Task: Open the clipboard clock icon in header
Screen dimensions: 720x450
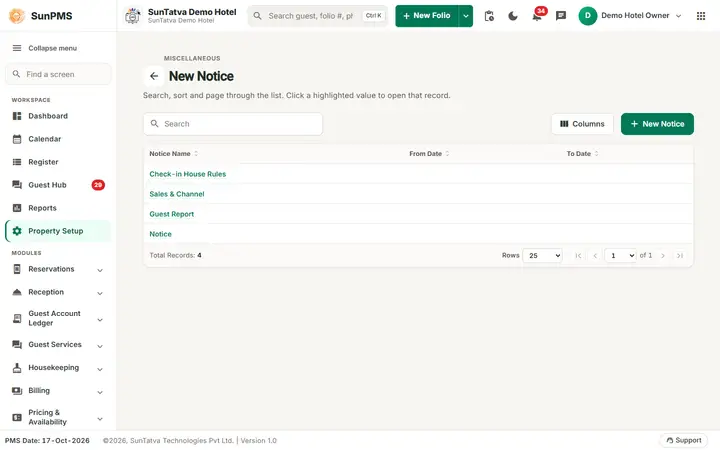Action: pyautogui.click(x=489, y=16)
